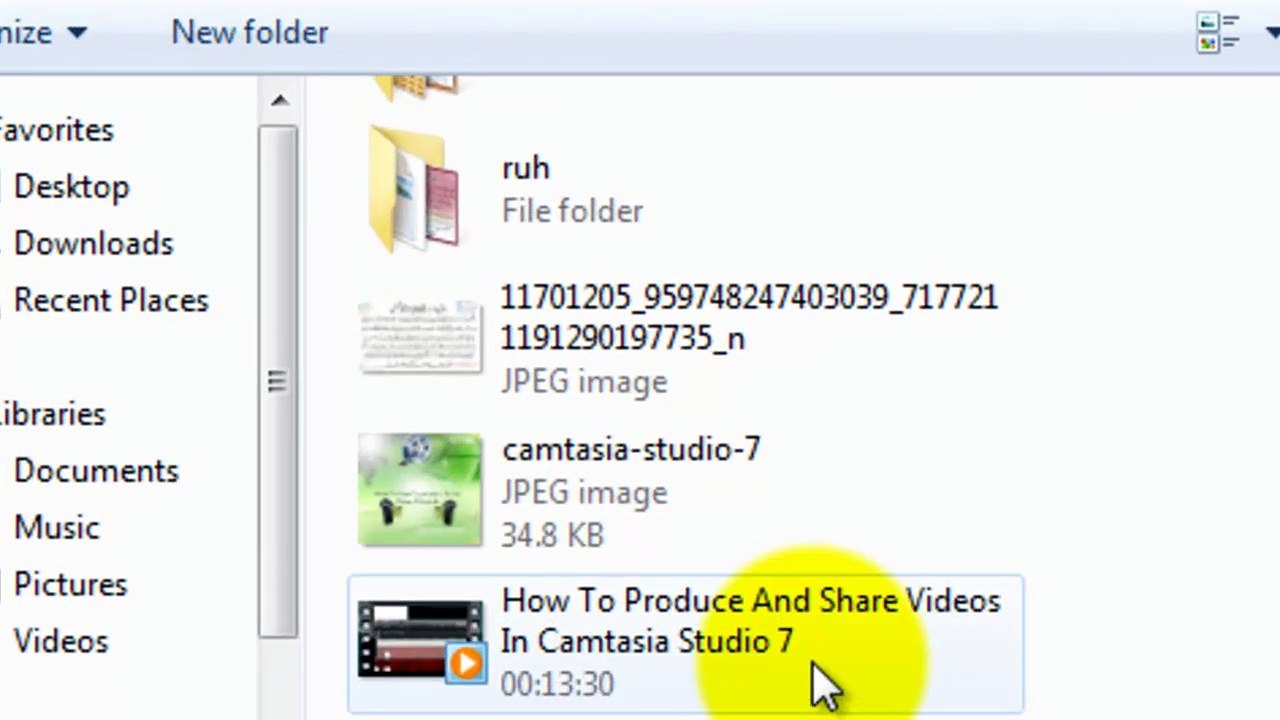Click the file name 'ruh'
Image resolution: width=1280 pixels, height=720 pixels.
(x=525, y=168)
